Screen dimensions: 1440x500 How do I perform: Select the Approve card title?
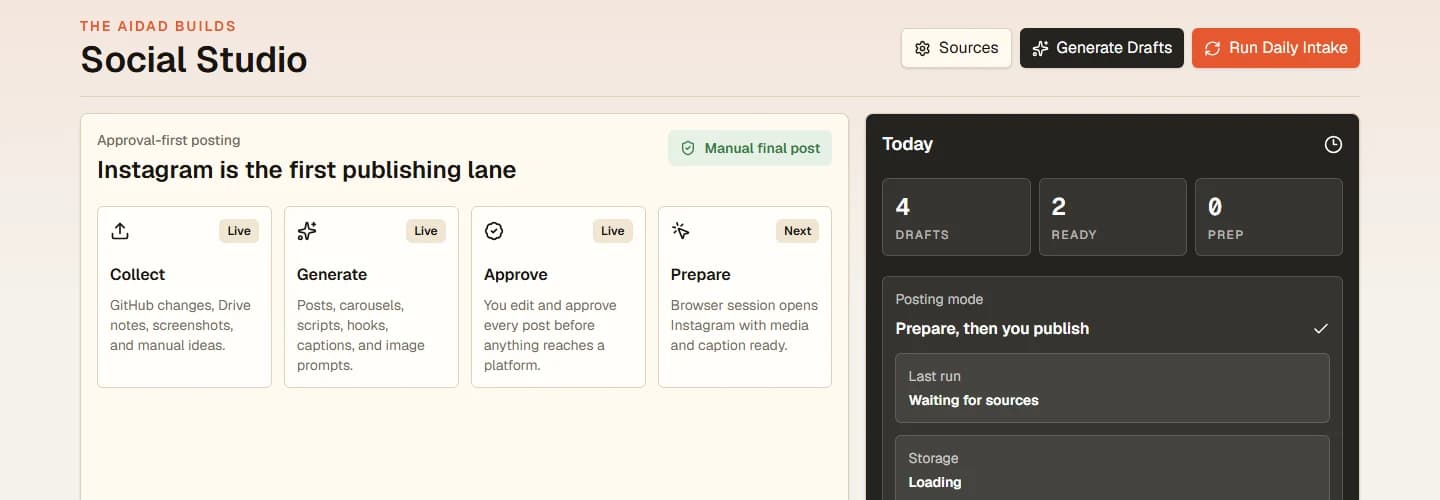[516, 274]
